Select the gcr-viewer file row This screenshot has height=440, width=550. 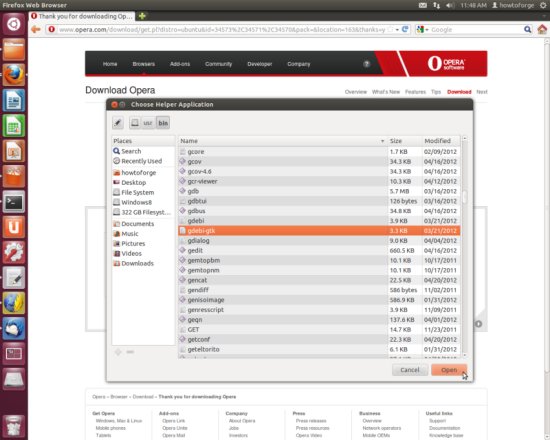pos(319,181)
